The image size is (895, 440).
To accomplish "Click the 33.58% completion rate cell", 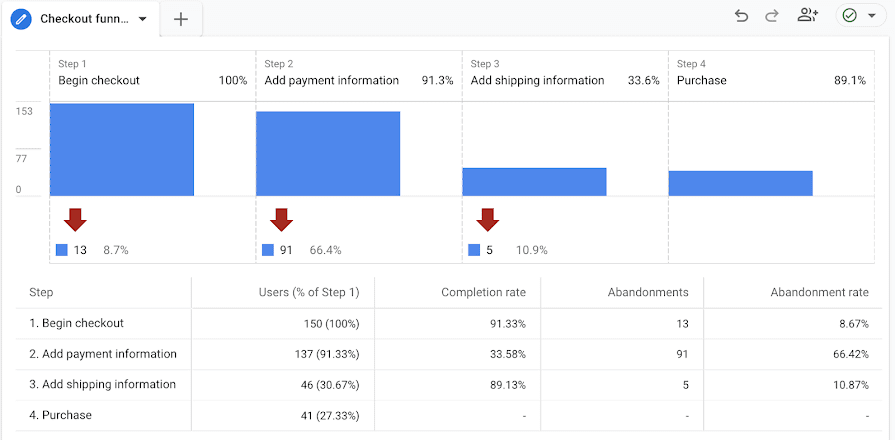I will (507, 354).
